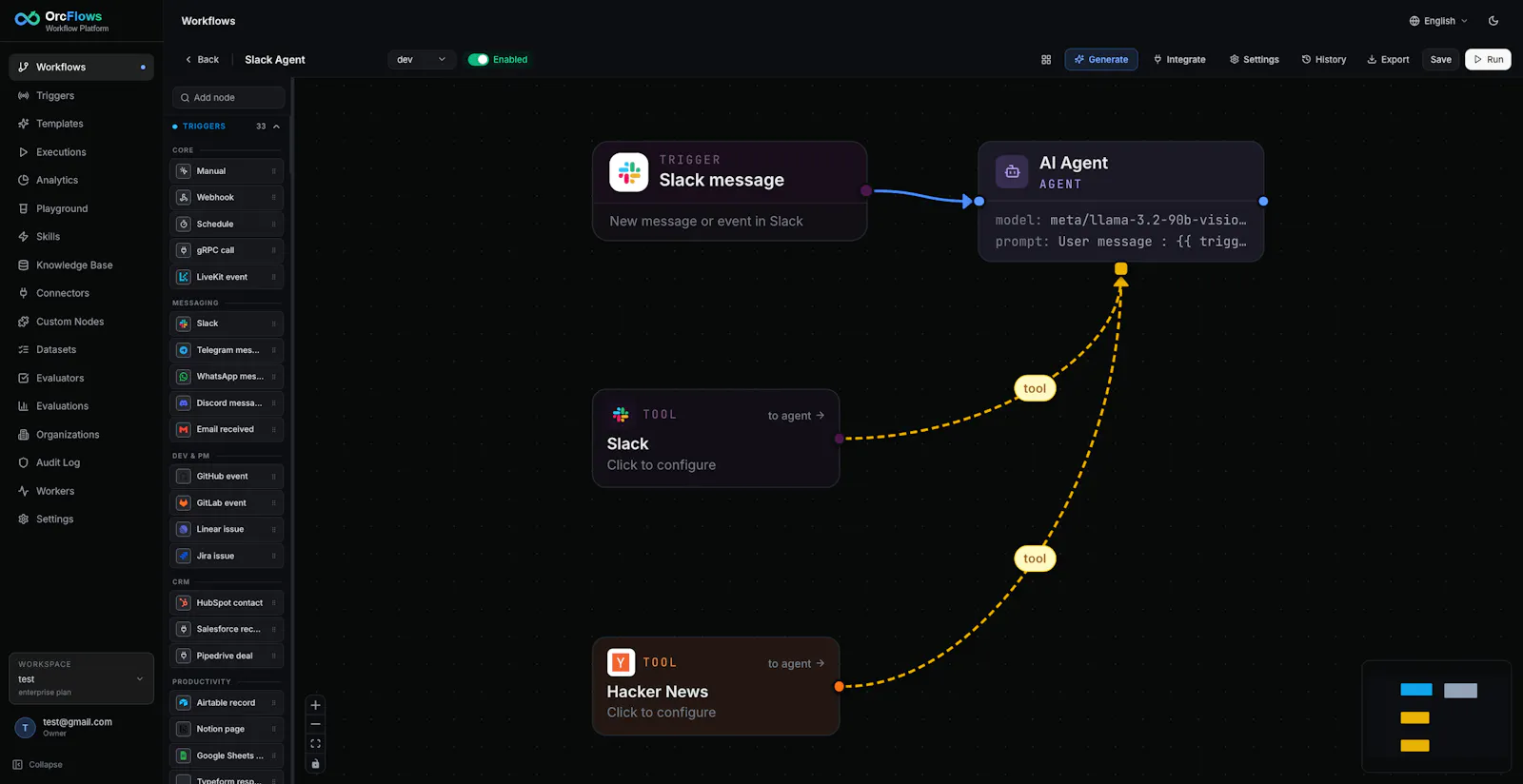Choose the WhatsApp message trigger

tap(227, 377)
